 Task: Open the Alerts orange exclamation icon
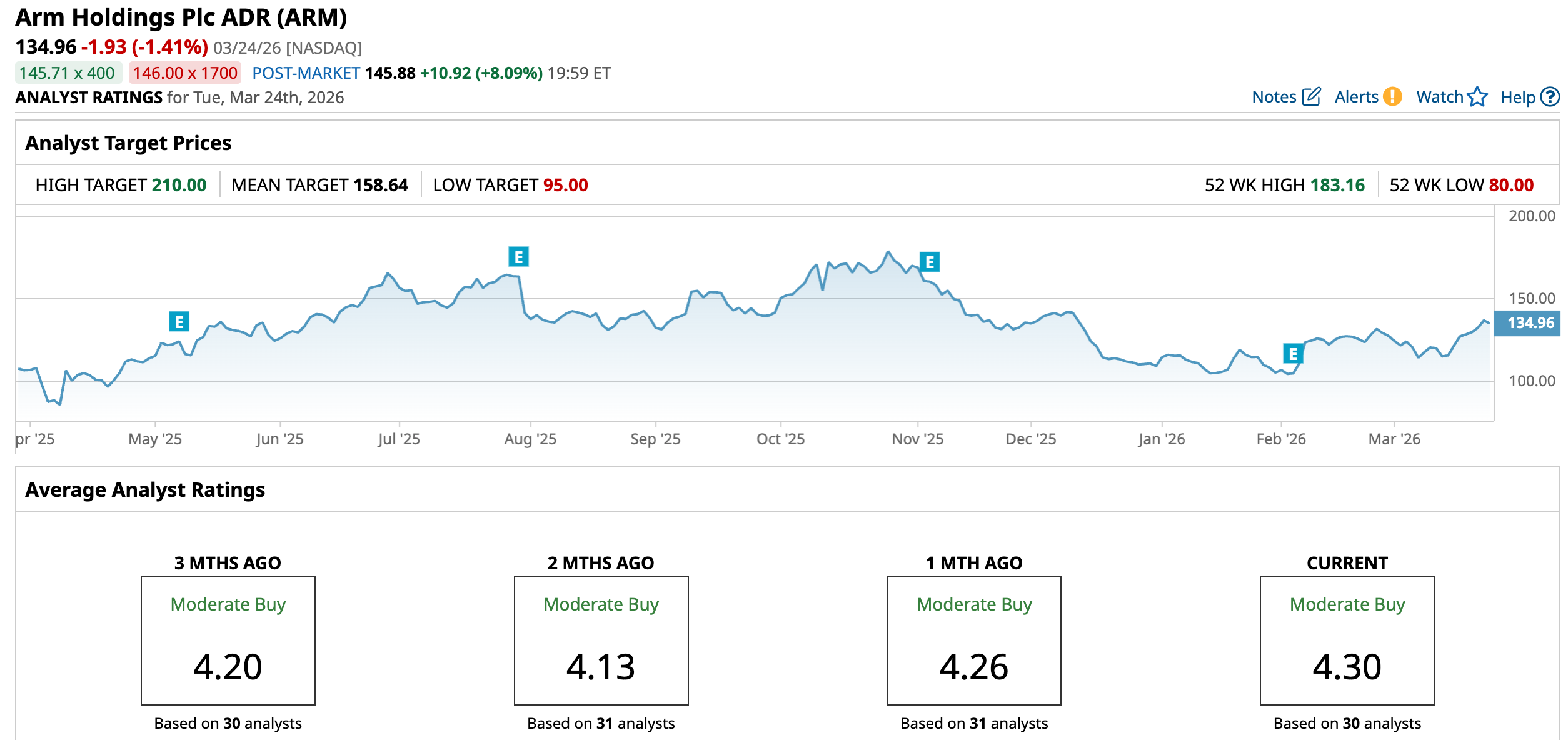[x=1392, y=97]
